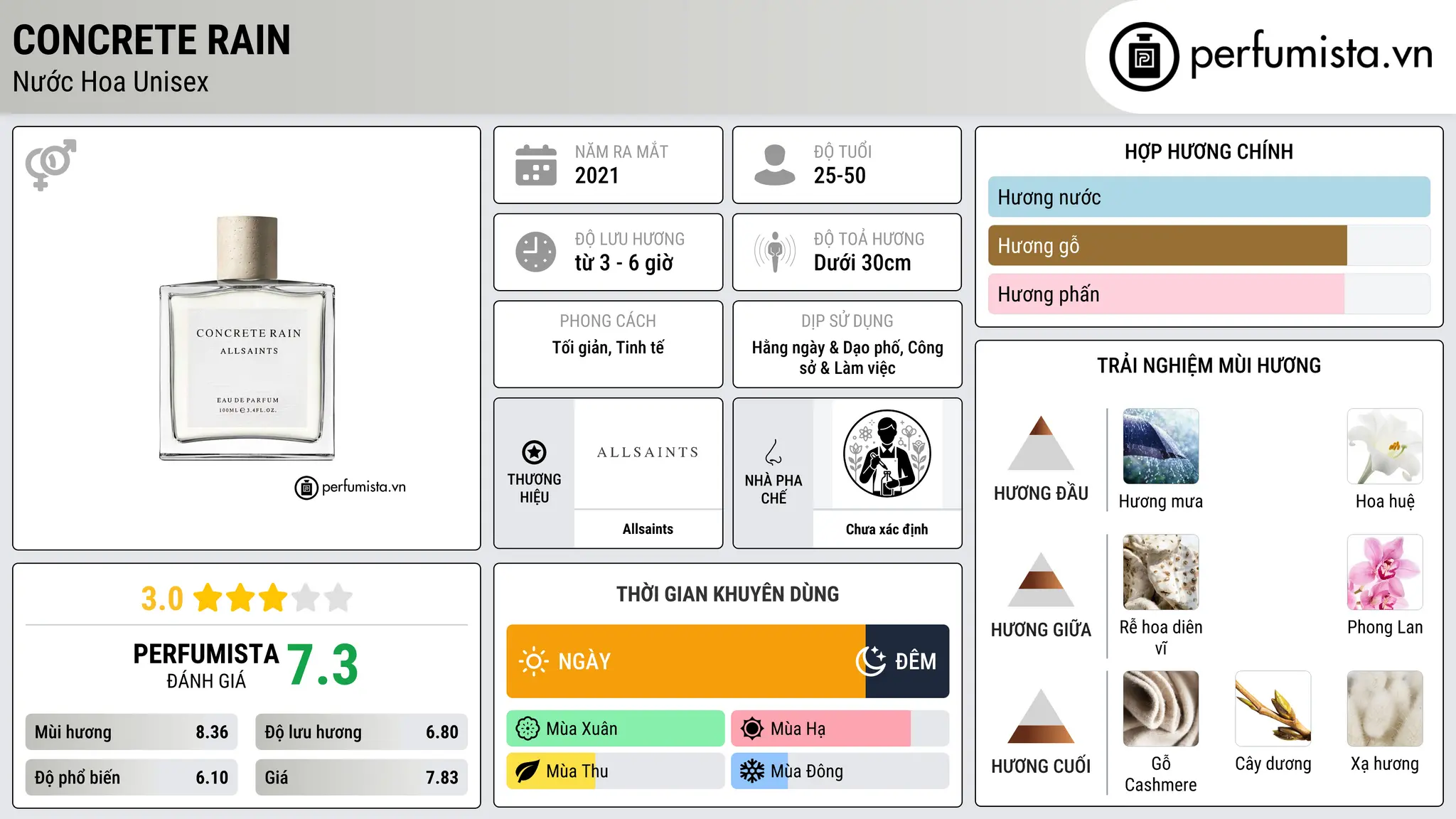Click the Mùa Hạ season bar
This screenshot has width=1456, height=819.
[x=840, y=729]
